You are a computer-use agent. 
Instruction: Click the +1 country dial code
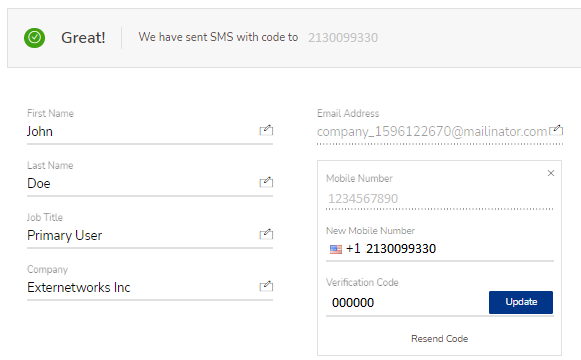[x=353, y=249]
